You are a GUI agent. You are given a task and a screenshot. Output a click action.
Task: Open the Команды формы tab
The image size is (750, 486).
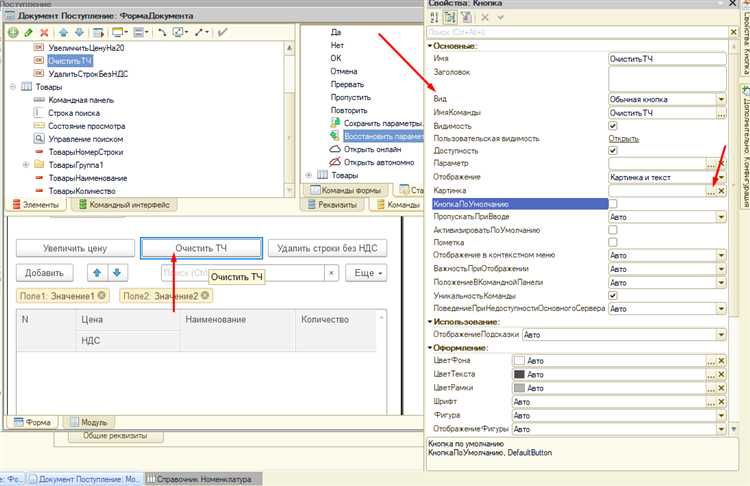point(346,190)
